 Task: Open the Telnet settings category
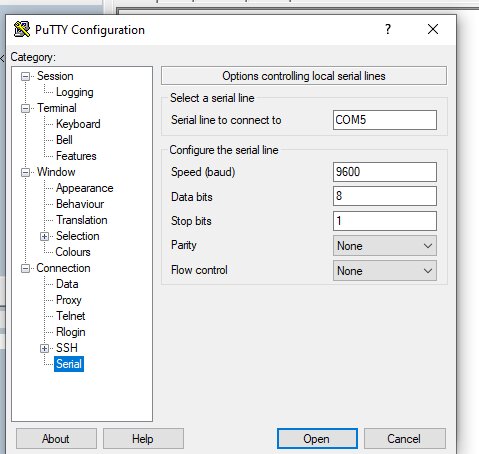[70, 316]
